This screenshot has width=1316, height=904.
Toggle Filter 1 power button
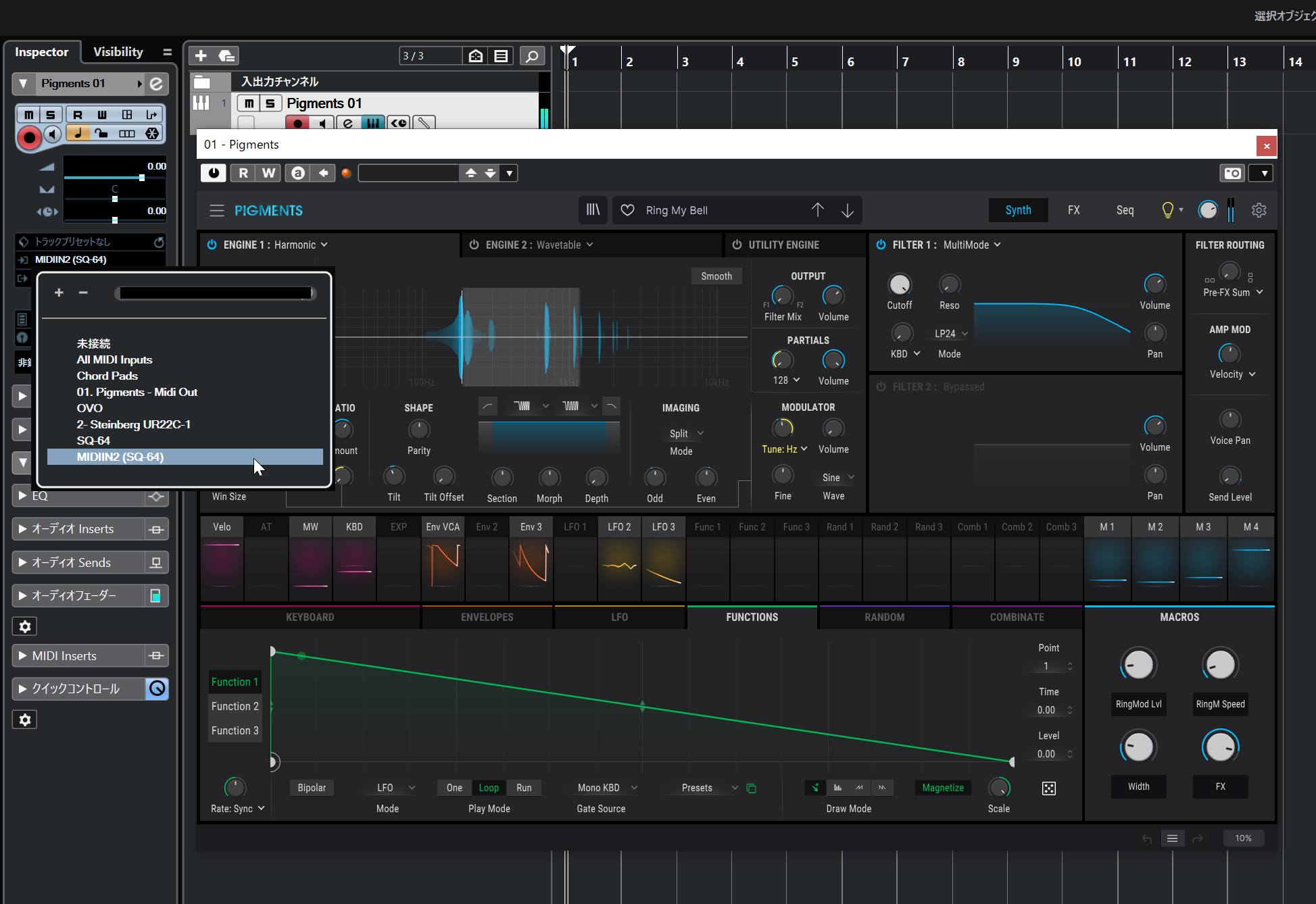pos(881,245)
